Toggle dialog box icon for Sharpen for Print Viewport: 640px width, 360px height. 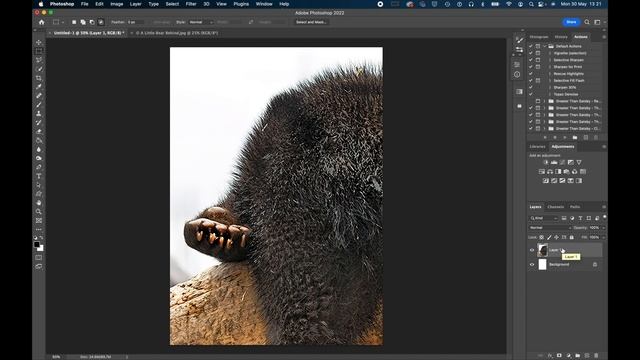(x=538, y=67)
